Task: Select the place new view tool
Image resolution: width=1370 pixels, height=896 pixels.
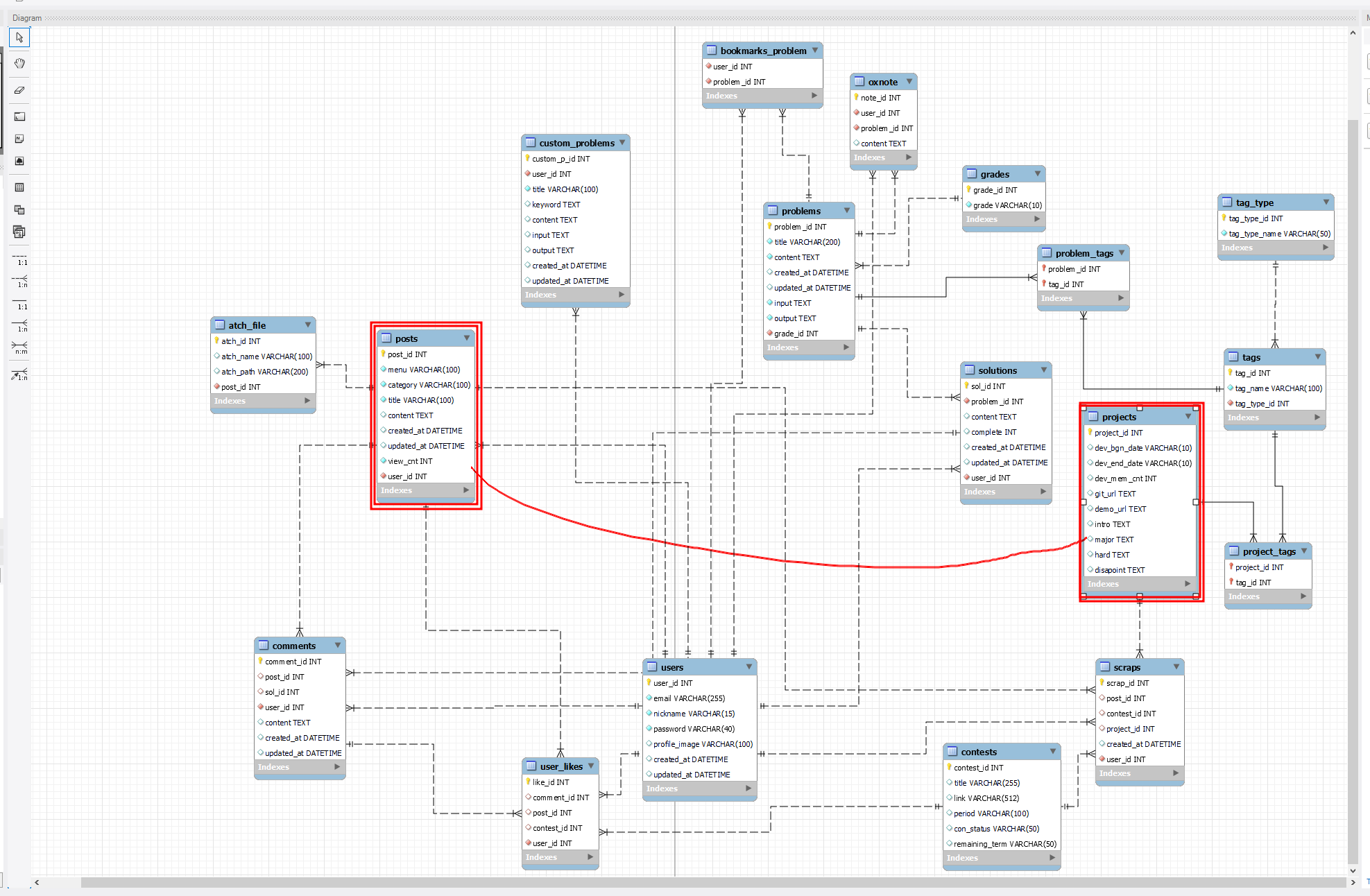Action: [19, 209]
